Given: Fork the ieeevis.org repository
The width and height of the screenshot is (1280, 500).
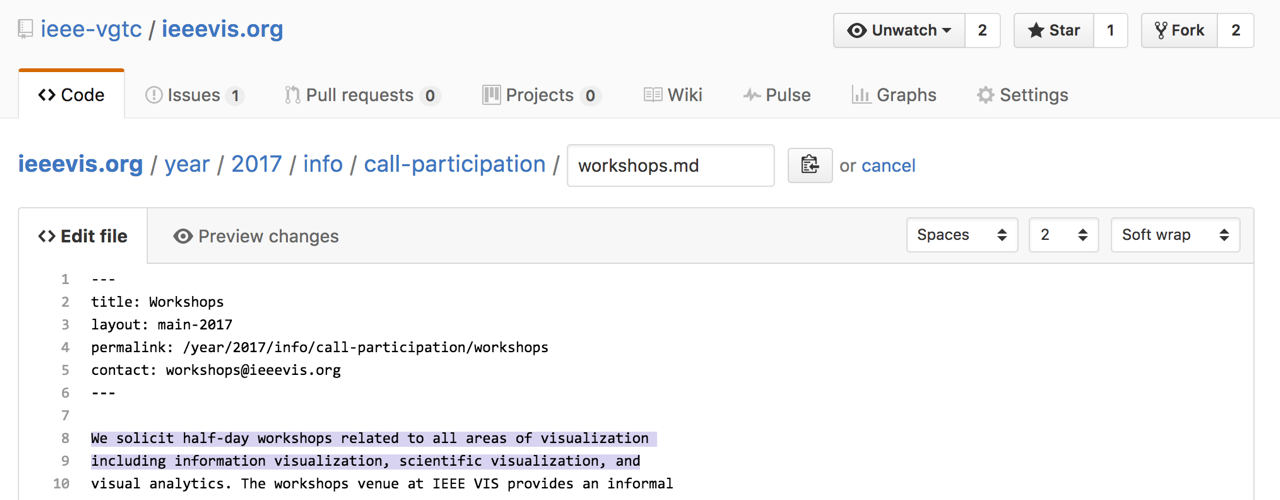Looking at the screenshot, I should tap(1180, 30).
